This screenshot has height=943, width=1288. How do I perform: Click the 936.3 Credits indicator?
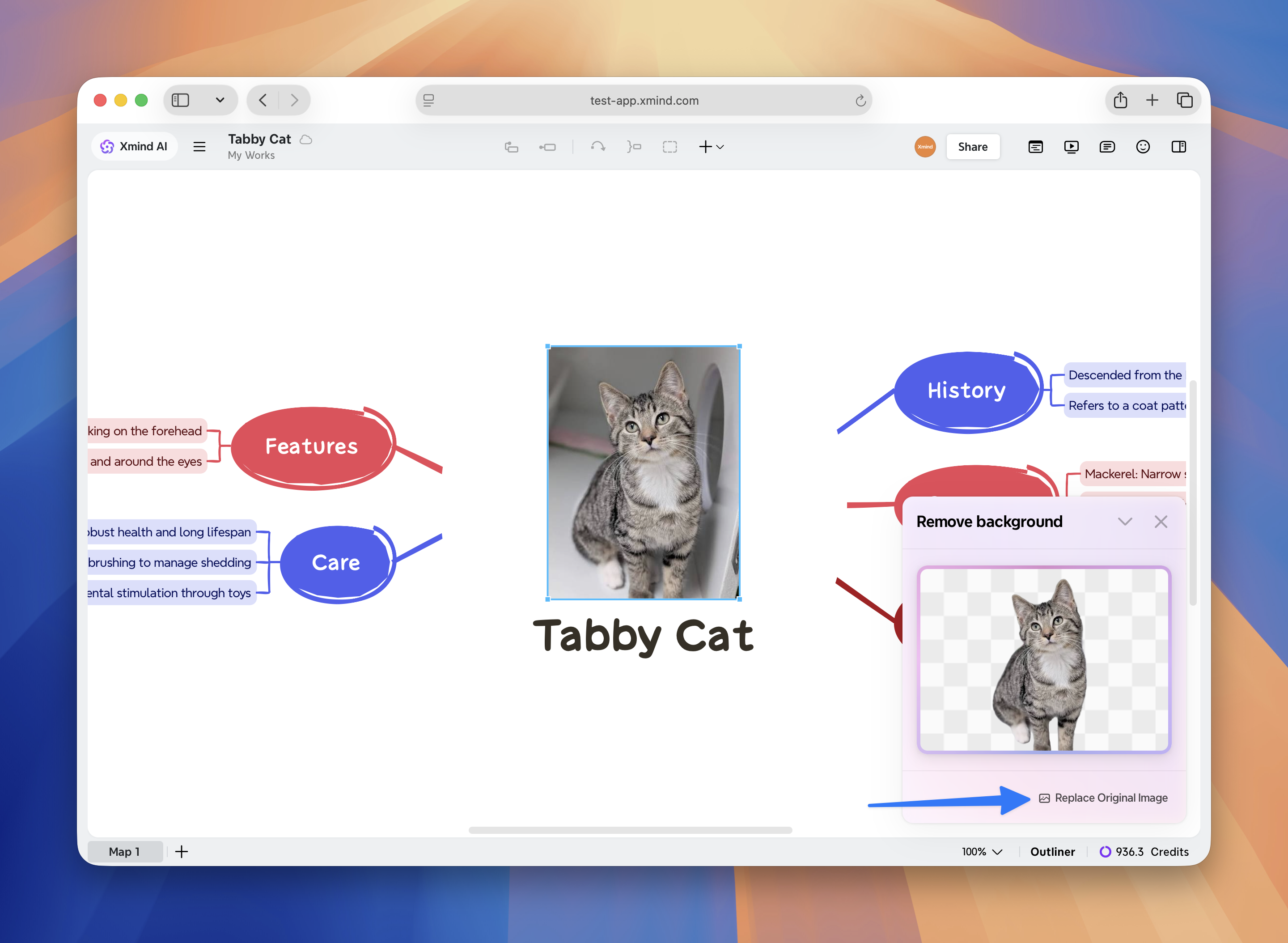click(x=1144, y=852)
